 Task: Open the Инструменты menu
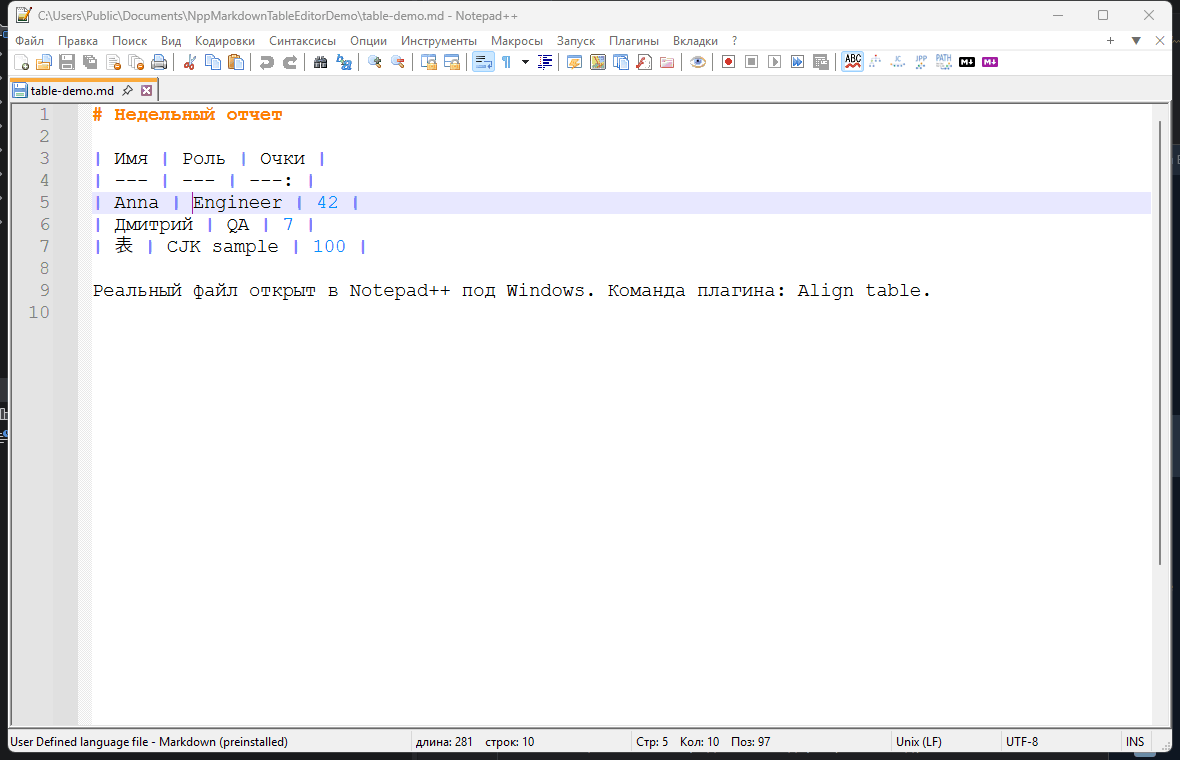pyautogui.click(x=439, y=41)
